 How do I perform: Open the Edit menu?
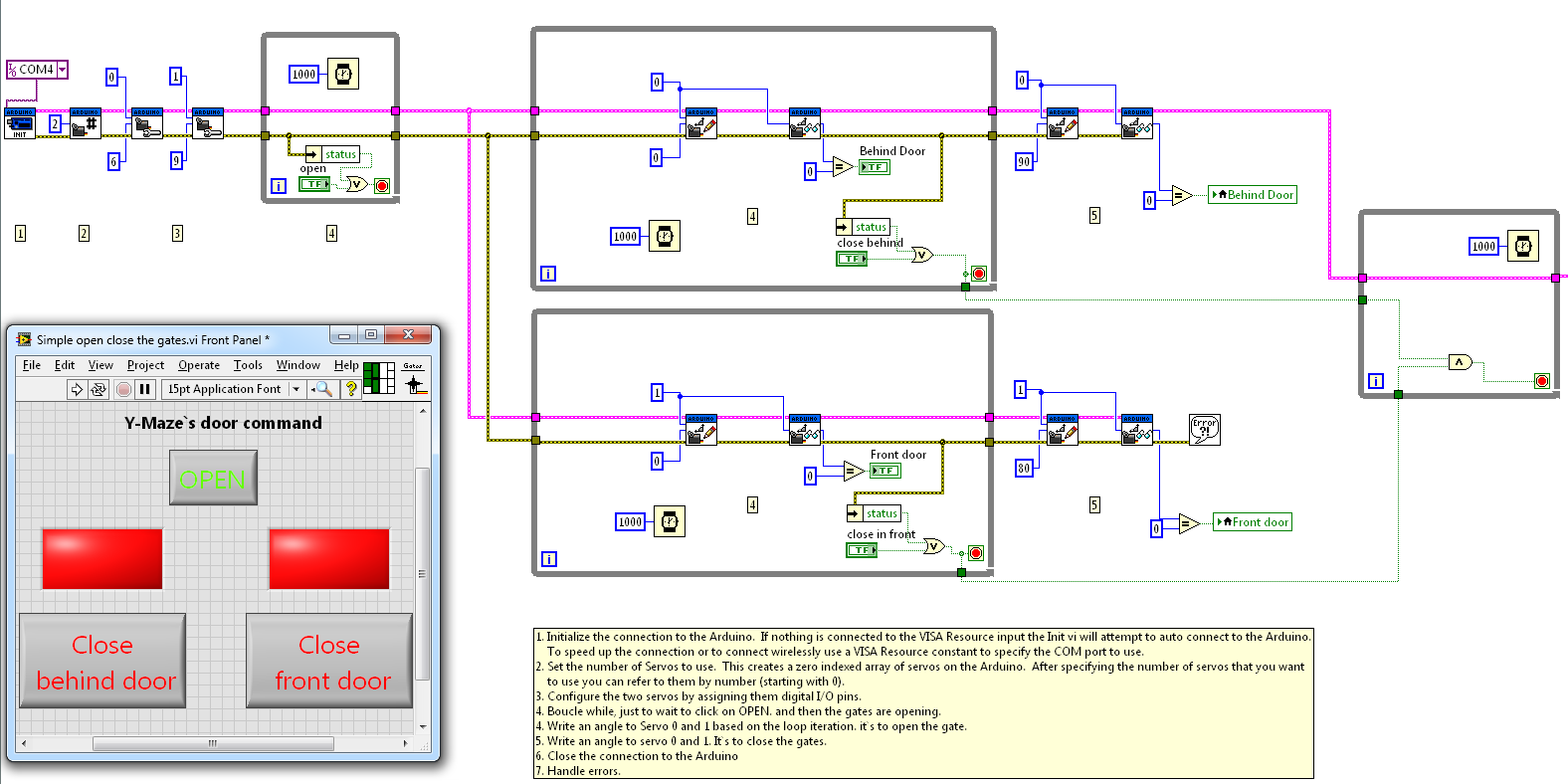click(65, 365)
